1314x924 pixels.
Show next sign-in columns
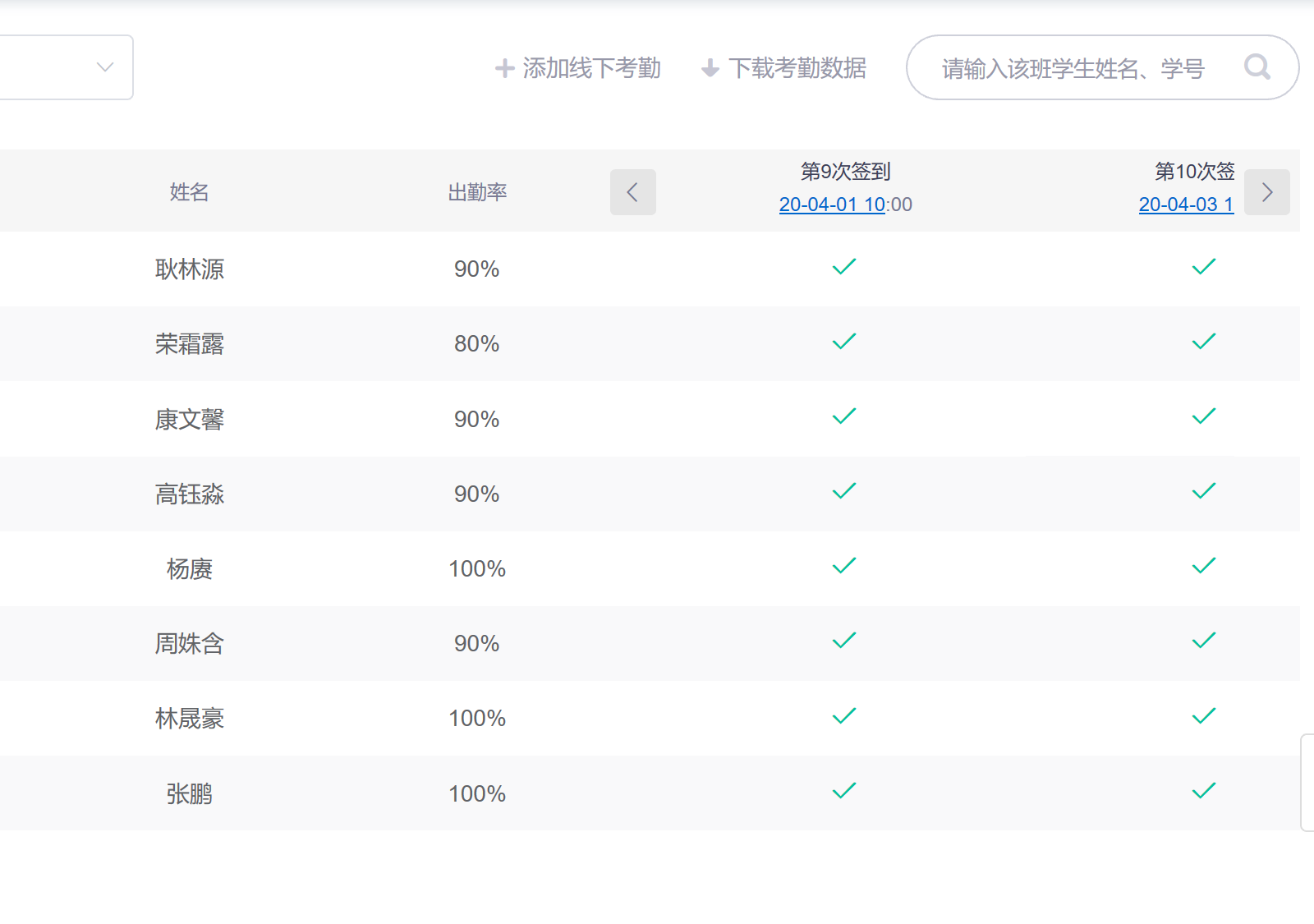tap(1266, 192)
